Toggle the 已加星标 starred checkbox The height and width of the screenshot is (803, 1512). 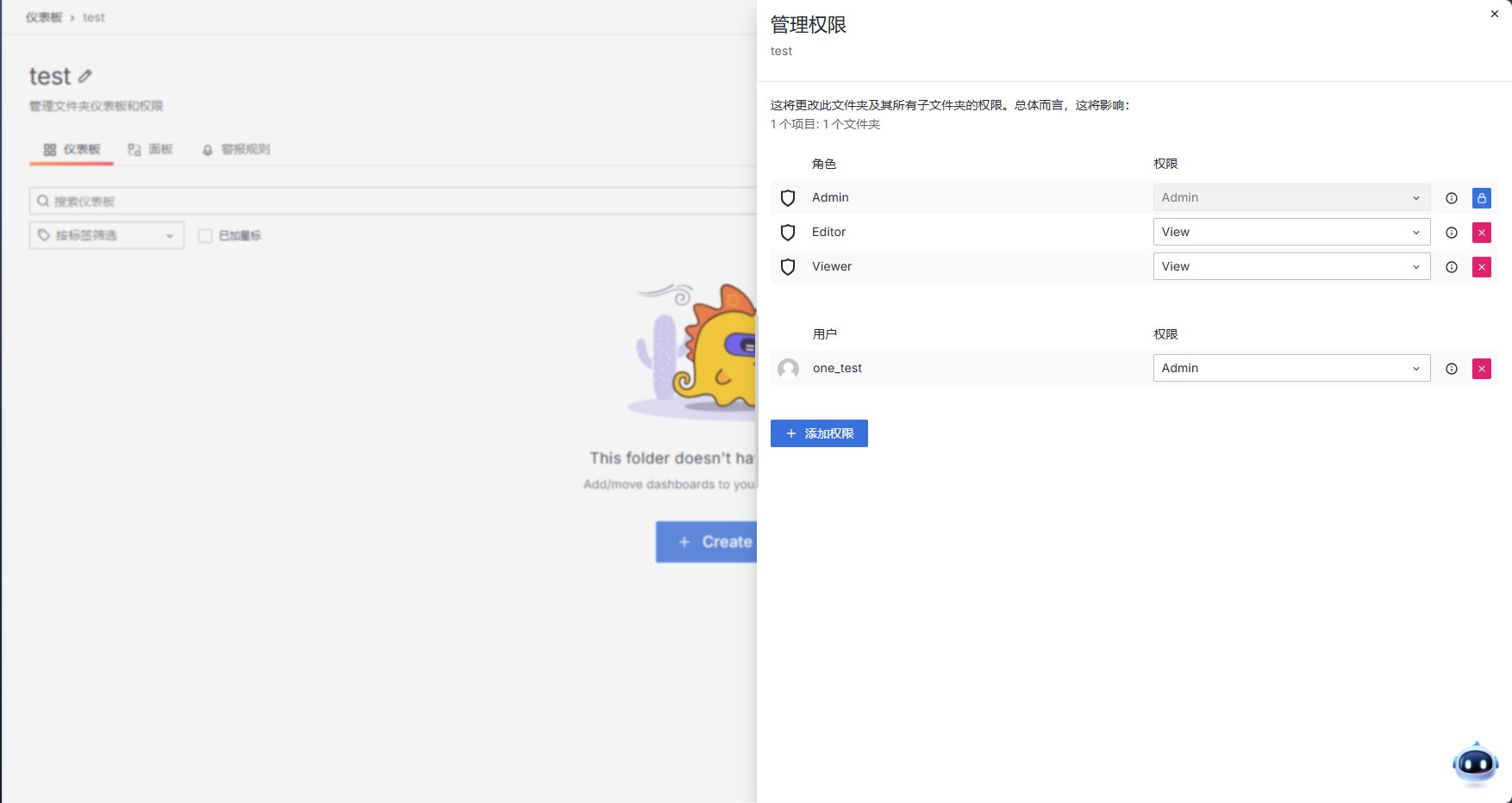pyautogui.click(x=205, y=236)
